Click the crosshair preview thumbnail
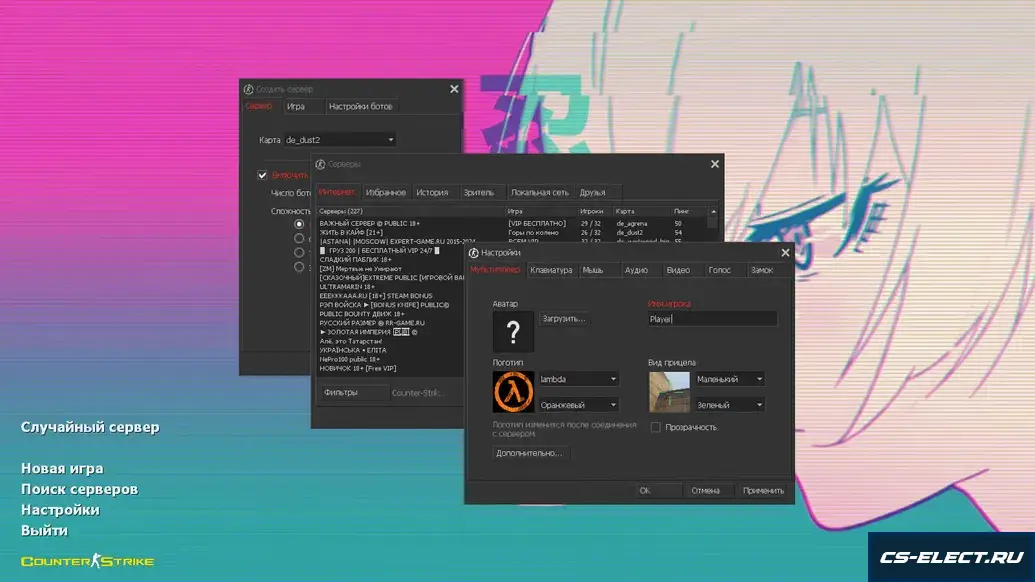The height and width of the screenshot is (582, 1035). (669, 392)
